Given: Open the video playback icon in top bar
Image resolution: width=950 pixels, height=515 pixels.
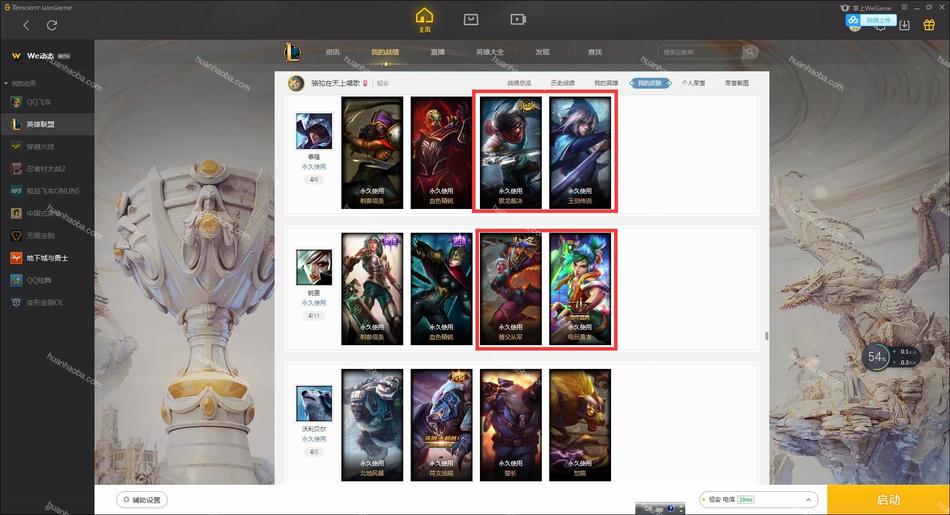Looking at the screenshot, I should (518, 19).
